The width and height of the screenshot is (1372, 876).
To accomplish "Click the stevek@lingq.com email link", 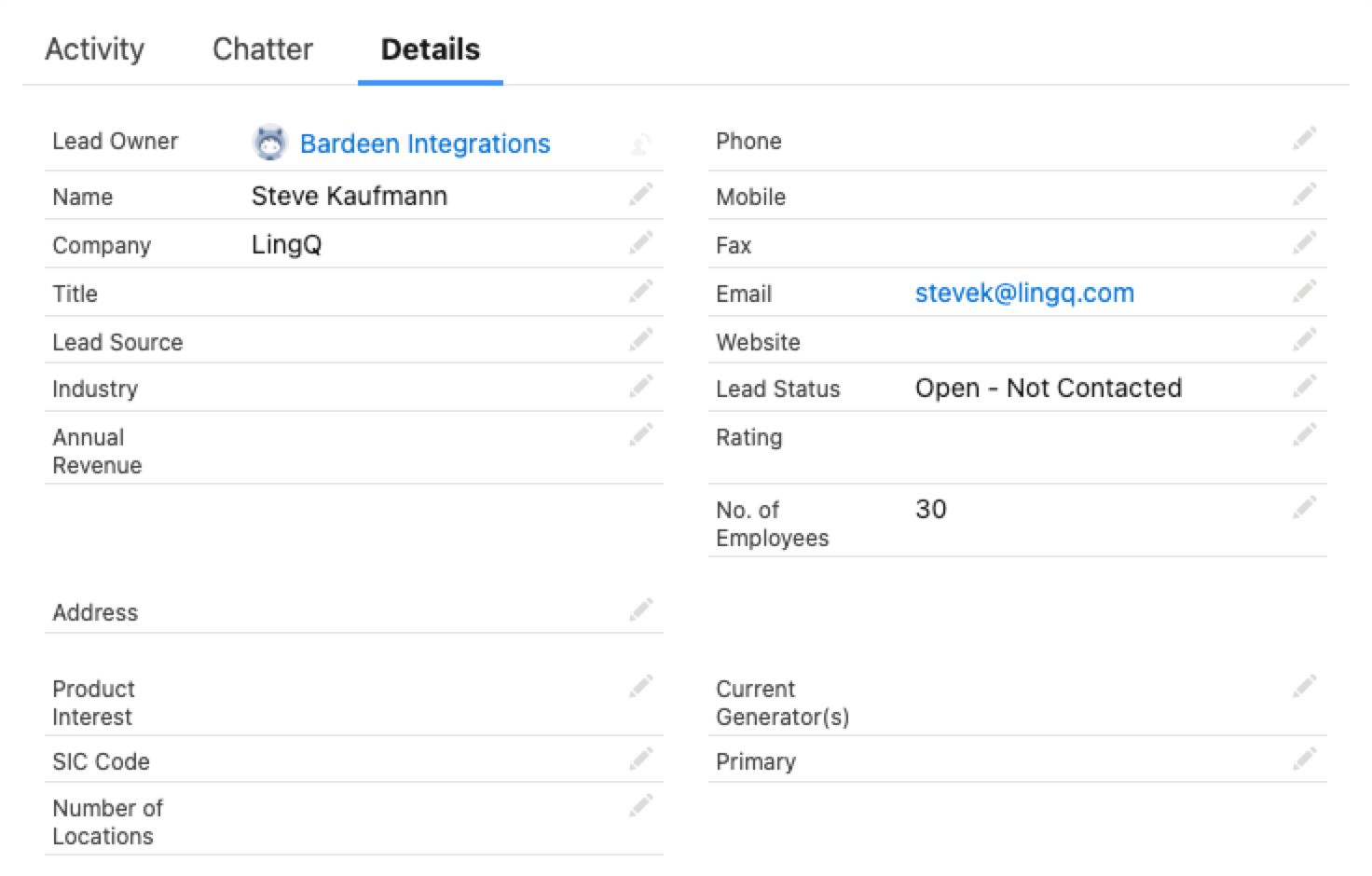I will (x=1024, y=293).
